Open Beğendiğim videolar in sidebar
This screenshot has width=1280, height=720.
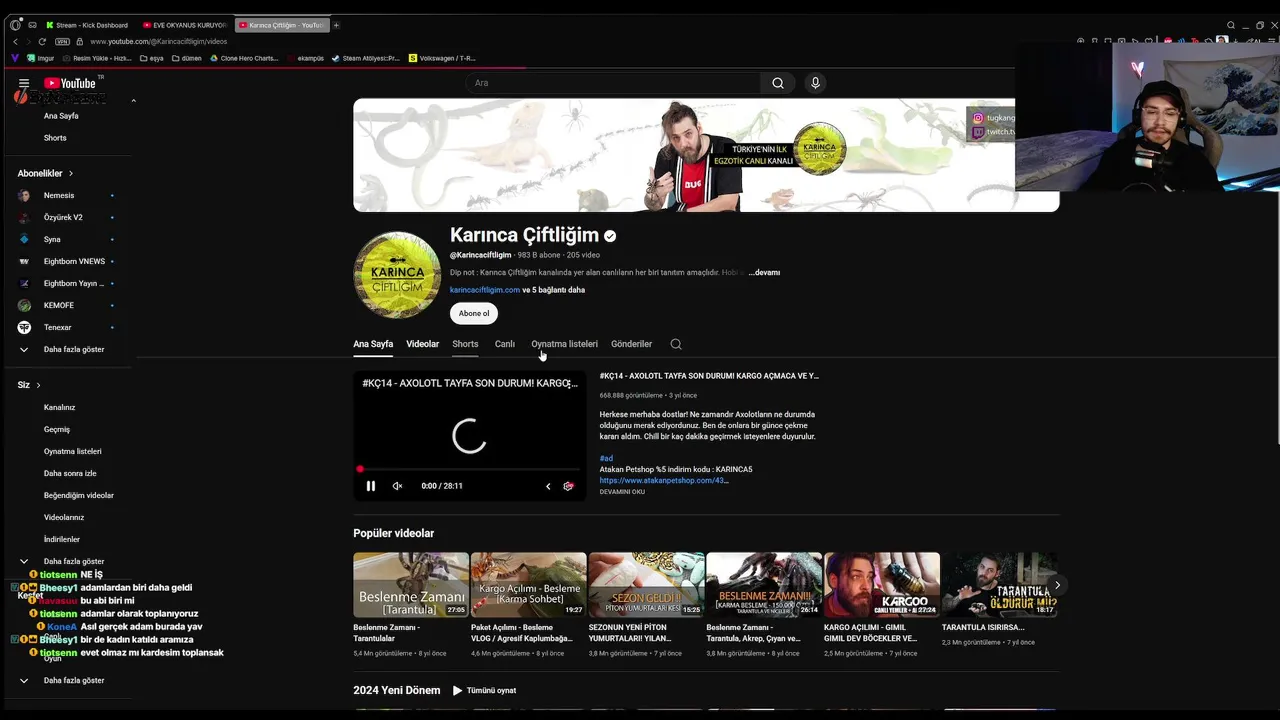(x=79, y=495)
